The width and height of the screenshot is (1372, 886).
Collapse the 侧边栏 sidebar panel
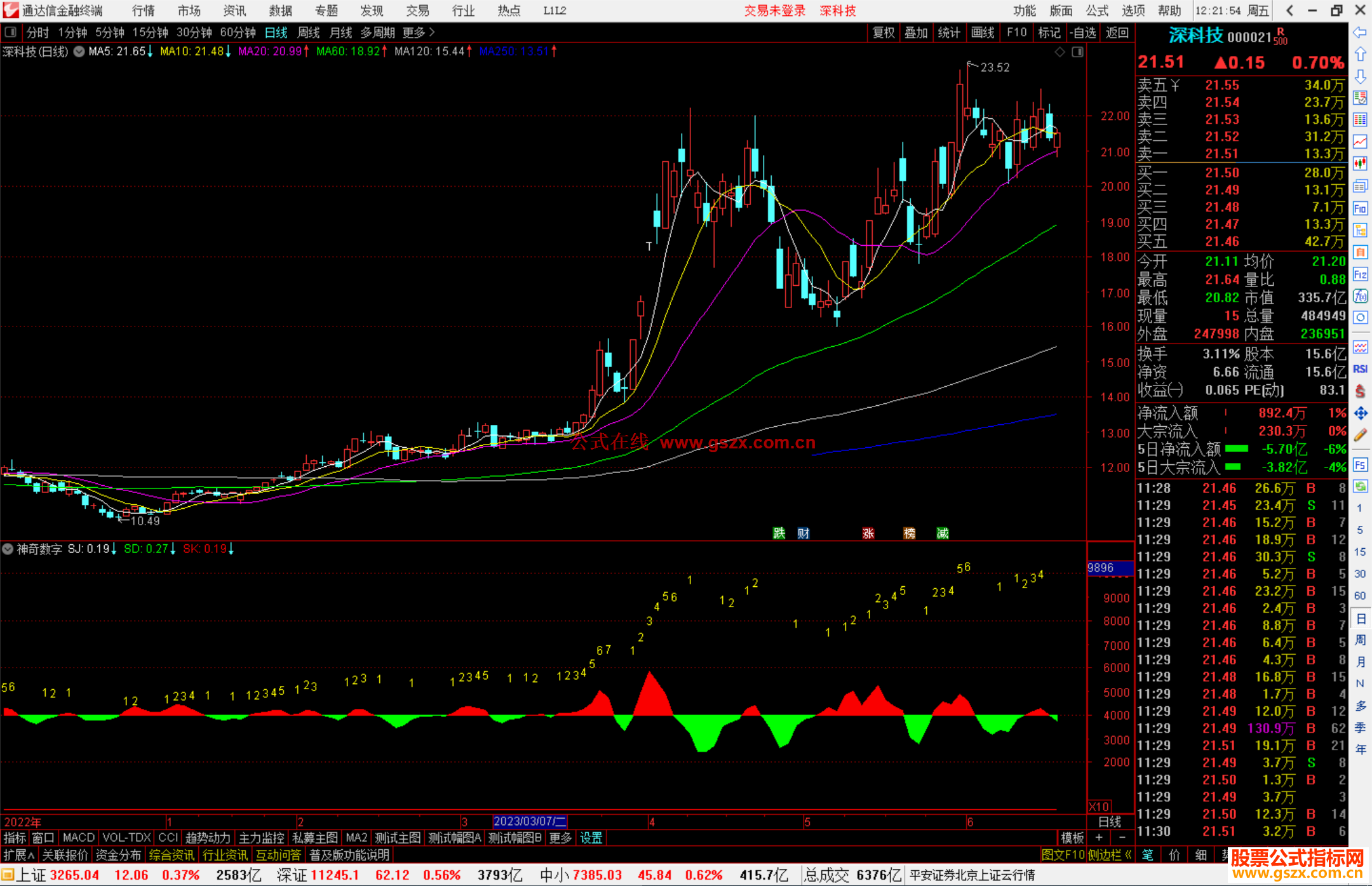click(1110, 855)
